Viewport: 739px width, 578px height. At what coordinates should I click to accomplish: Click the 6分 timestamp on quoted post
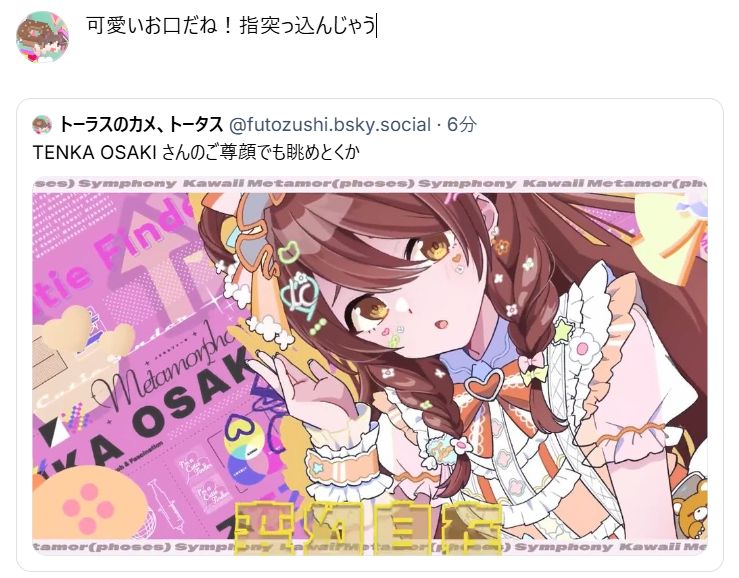coord(461,125)
